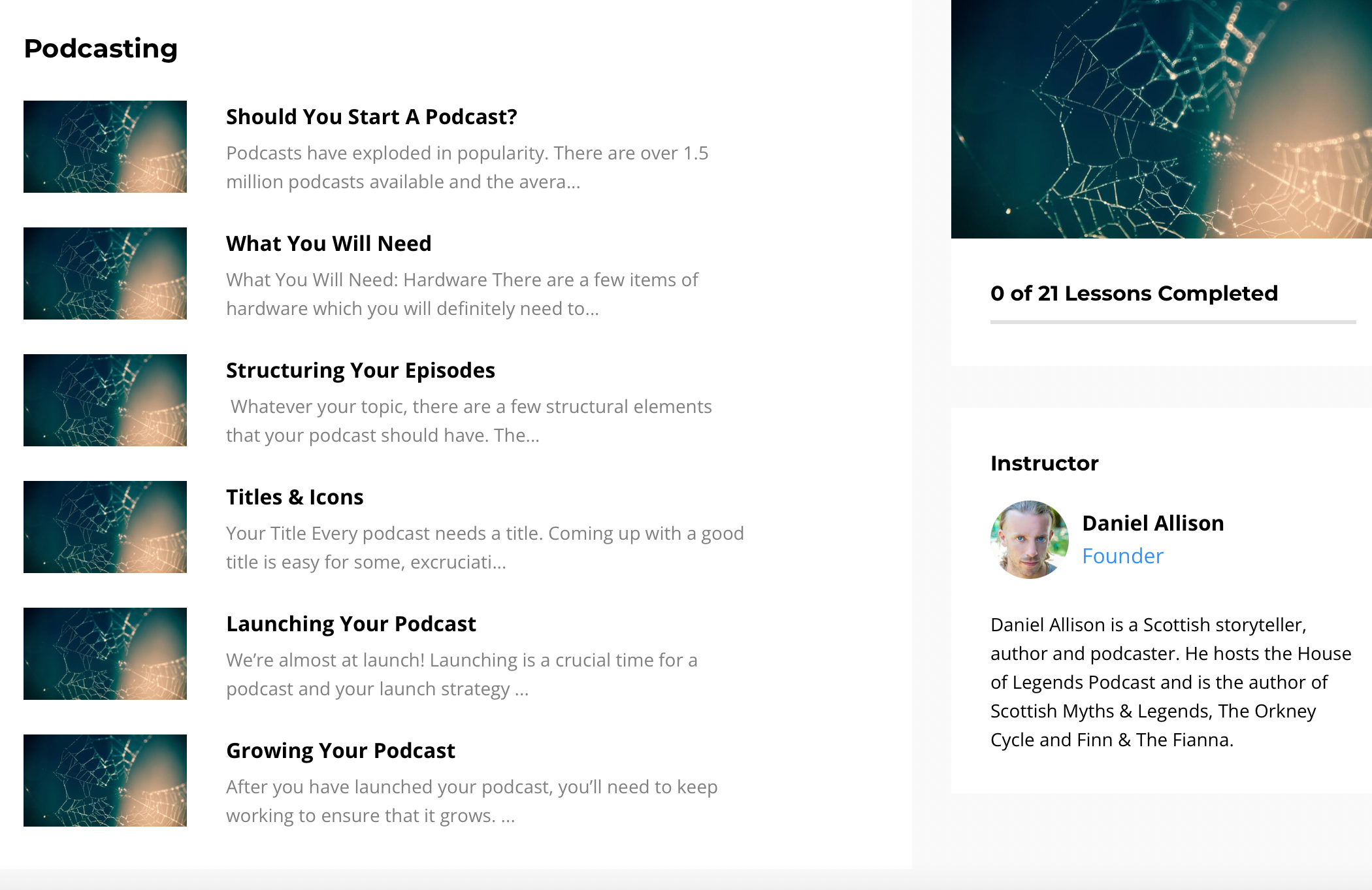The width and height of the screenshot is (1372, 890).
Task: Click Daniel Allison's instructor avatar
Action: 1030,540
